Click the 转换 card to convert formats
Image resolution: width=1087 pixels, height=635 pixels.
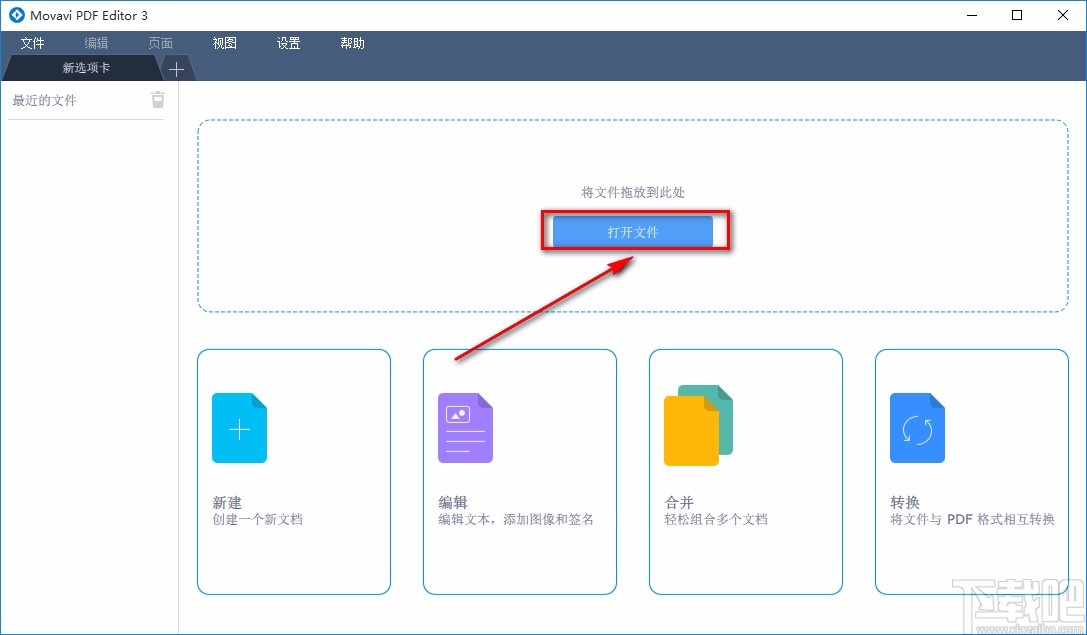click(x=971, y=472)
